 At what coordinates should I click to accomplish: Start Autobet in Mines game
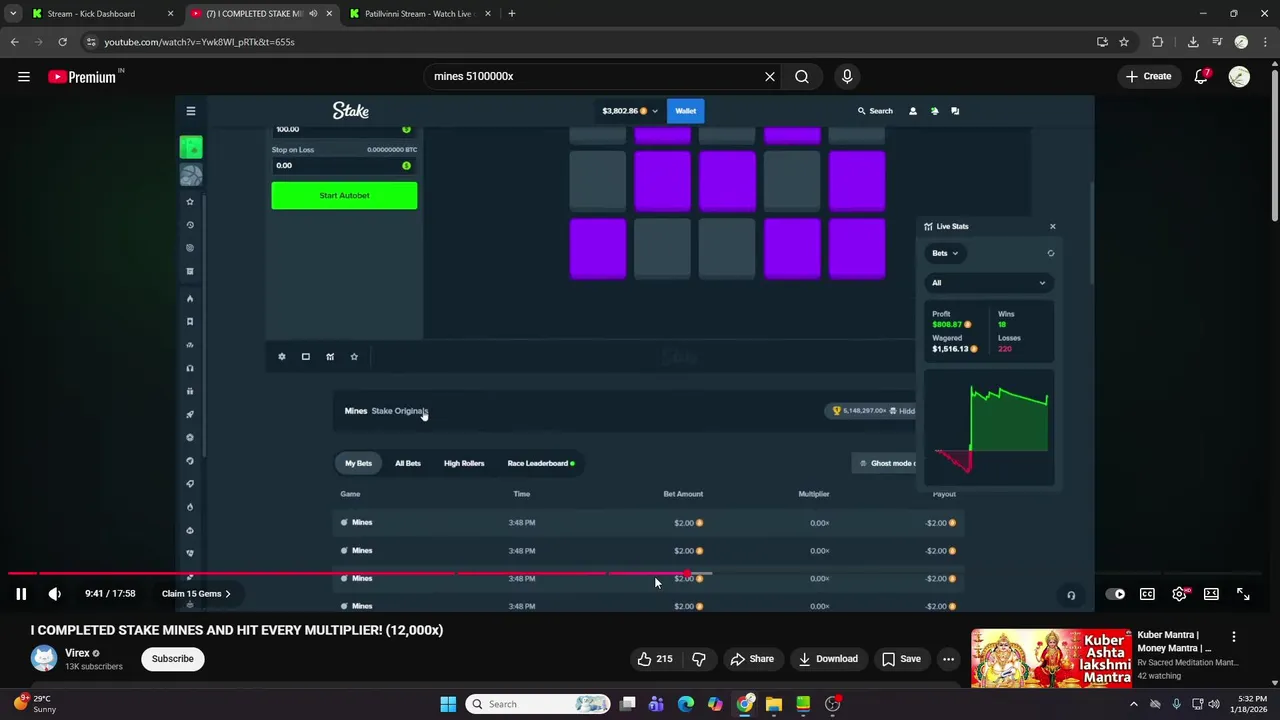coord(344,196)
